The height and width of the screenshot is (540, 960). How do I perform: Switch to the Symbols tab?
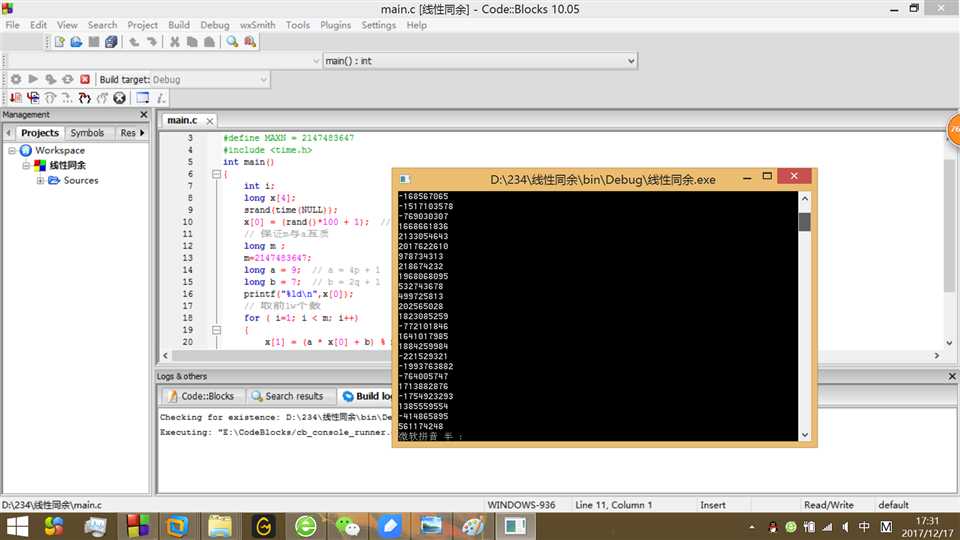87,133
